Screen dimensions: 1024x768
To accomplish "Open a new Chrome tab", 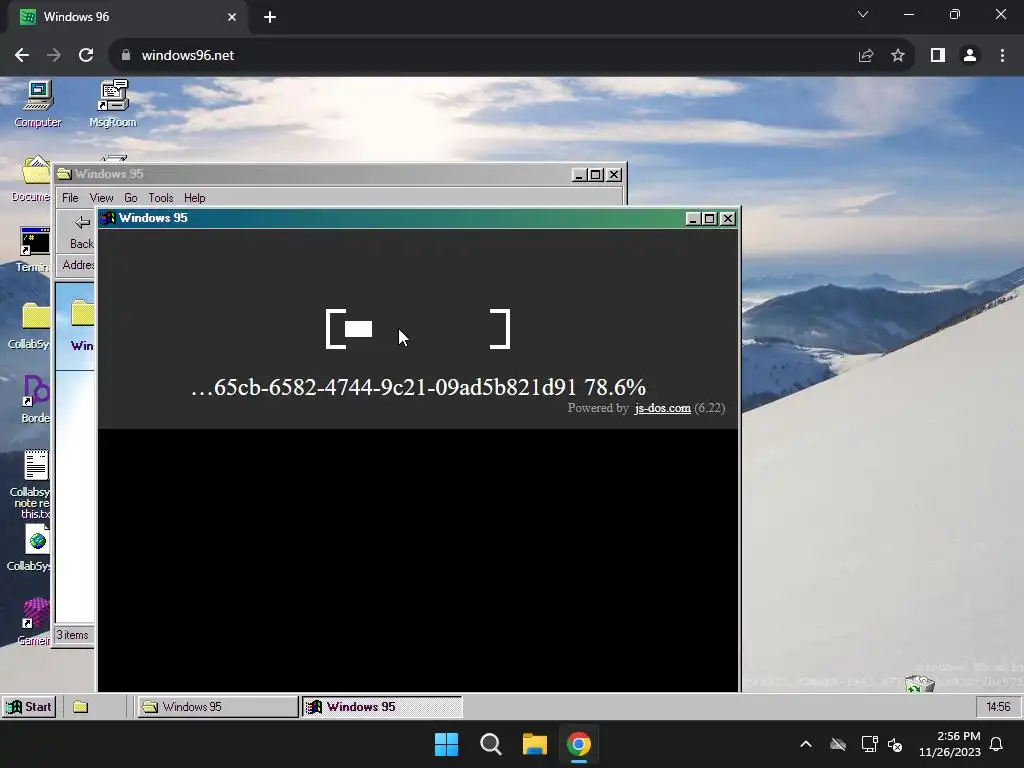I will click(x=270, y=17).
